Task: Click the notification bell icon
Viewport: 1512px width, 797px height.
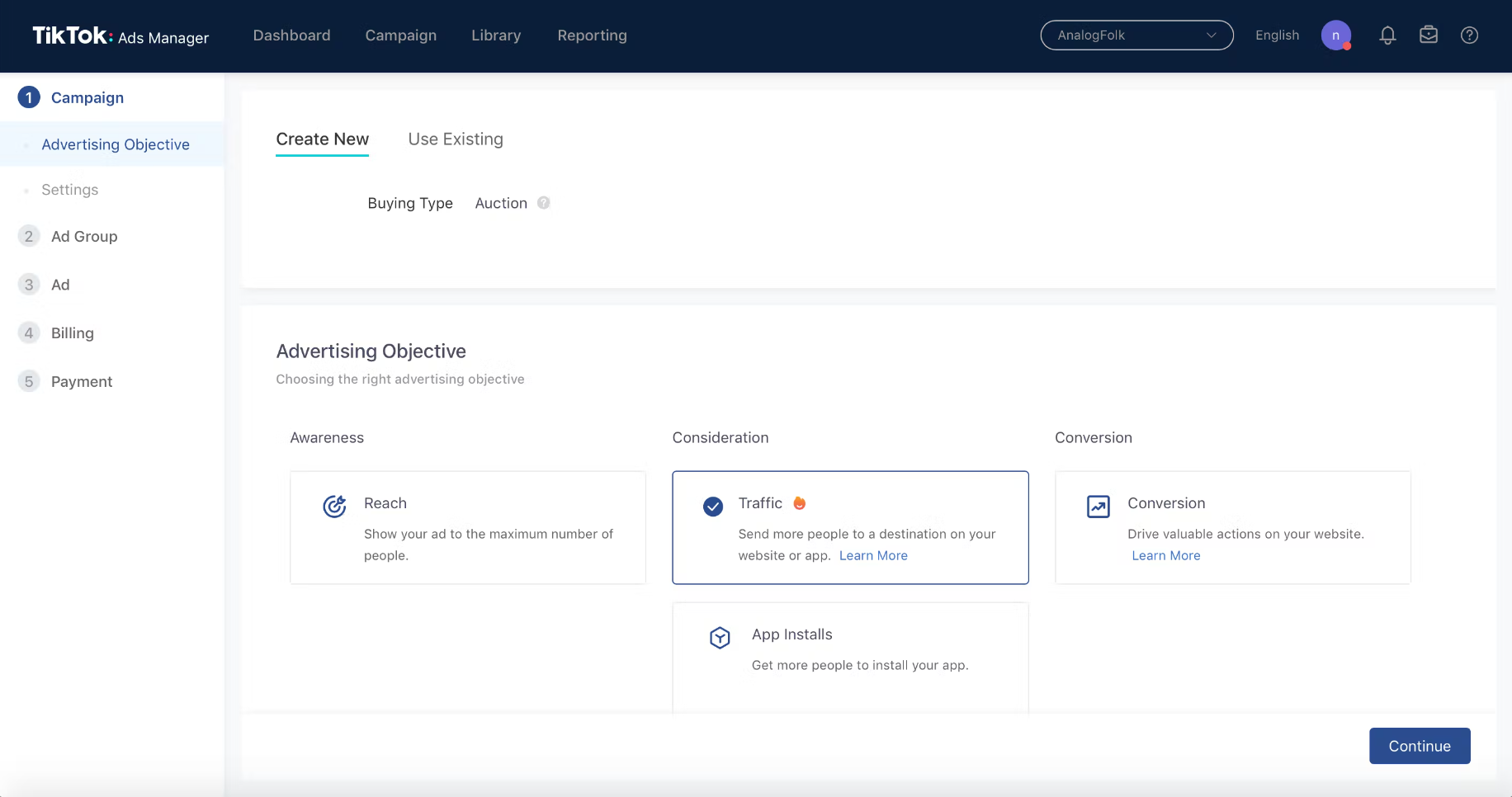Action: point(1387,35)
